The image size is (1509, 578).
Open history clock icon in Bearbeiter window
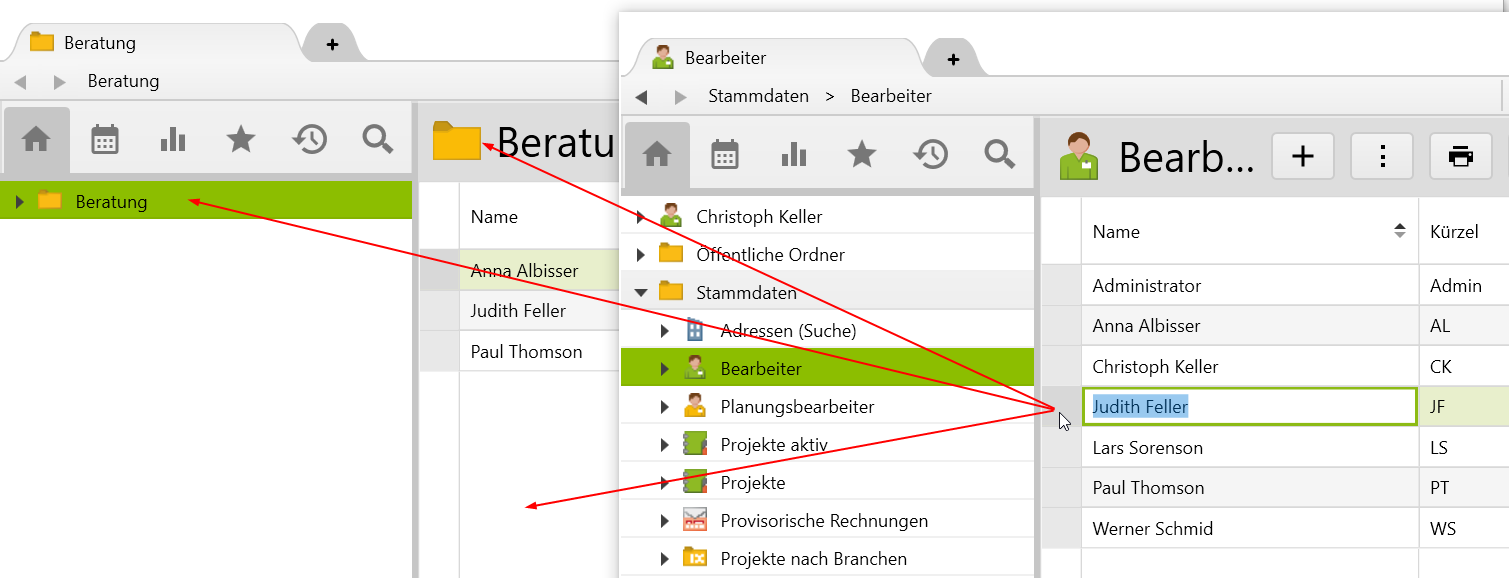click(x=930, y=154)
